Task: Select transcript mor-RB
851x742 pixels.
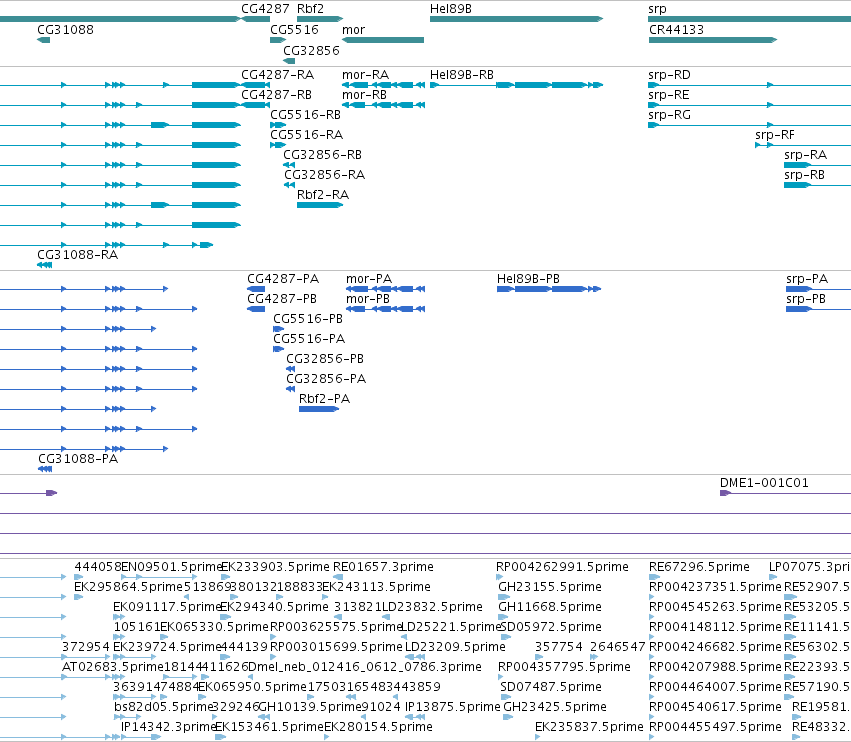Action: [364, 94]
